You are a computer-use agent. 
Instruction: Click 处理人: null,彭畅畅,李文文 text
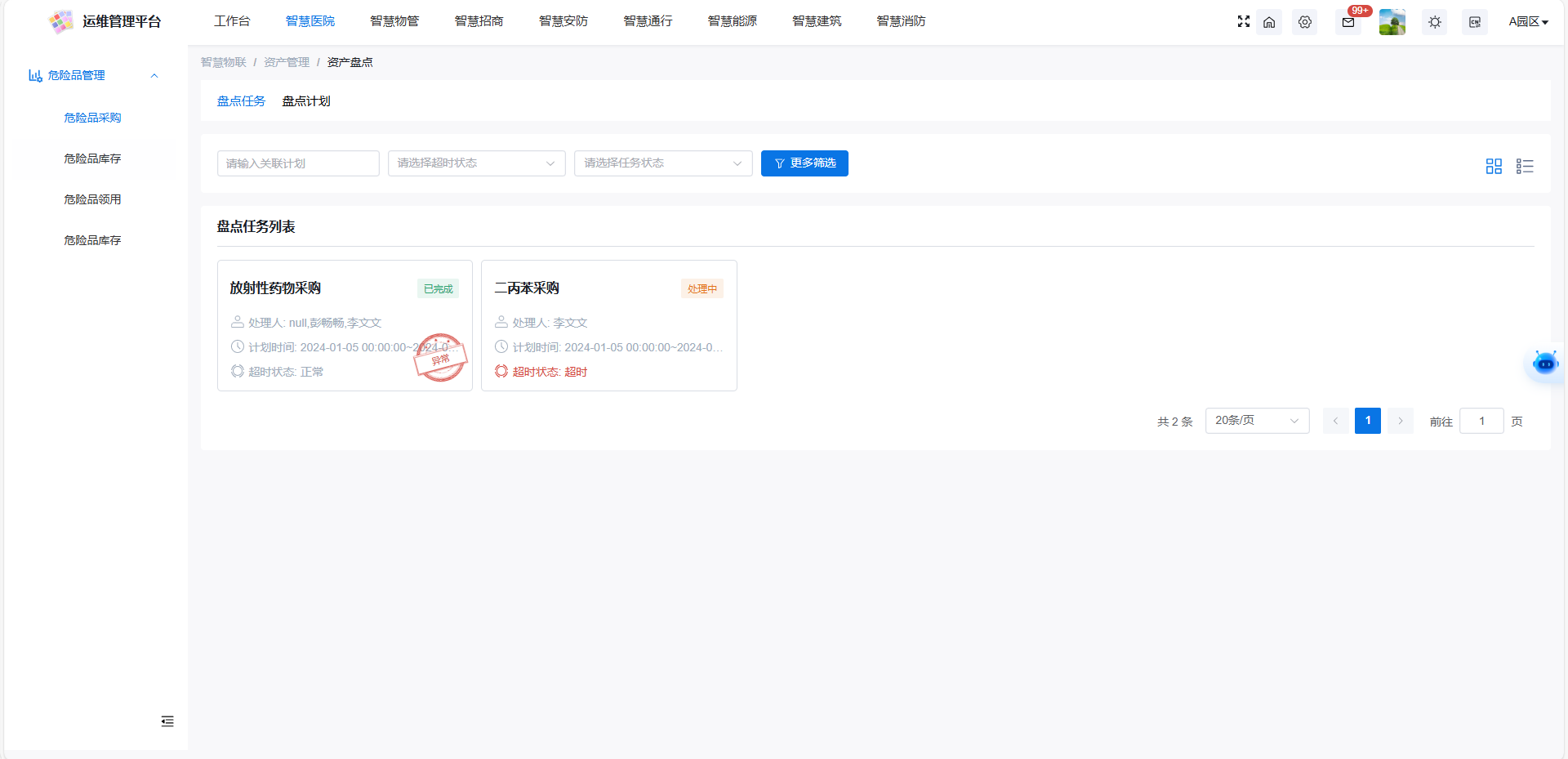click(314, 323)
